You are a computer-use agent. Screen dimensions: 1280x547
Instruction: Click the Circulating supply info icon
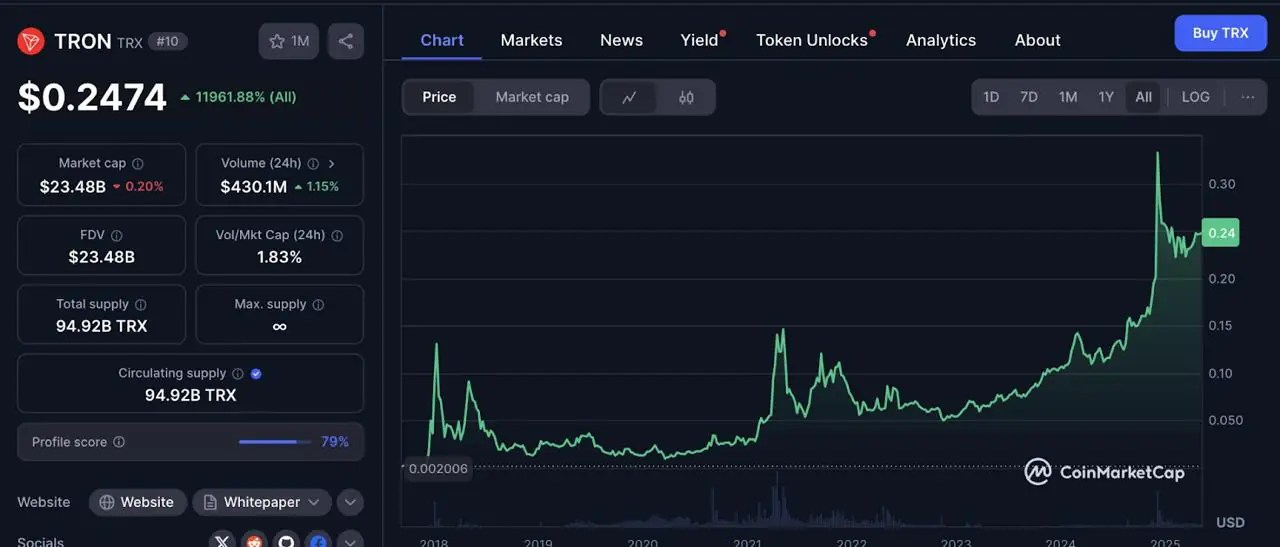click(x=237, y=374)
